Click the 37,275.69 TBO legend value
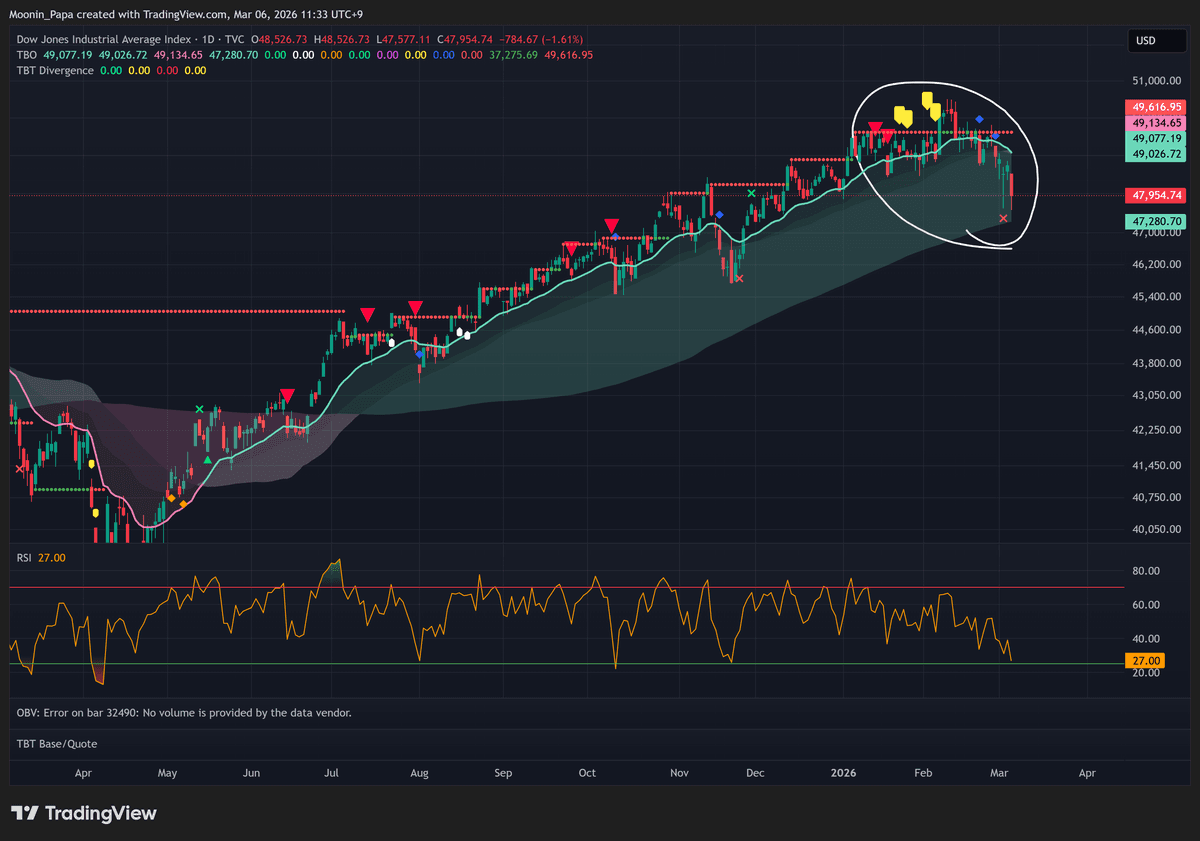This screenshot has width=1200, height=841. pyautogui.click(x=513, y=55)
